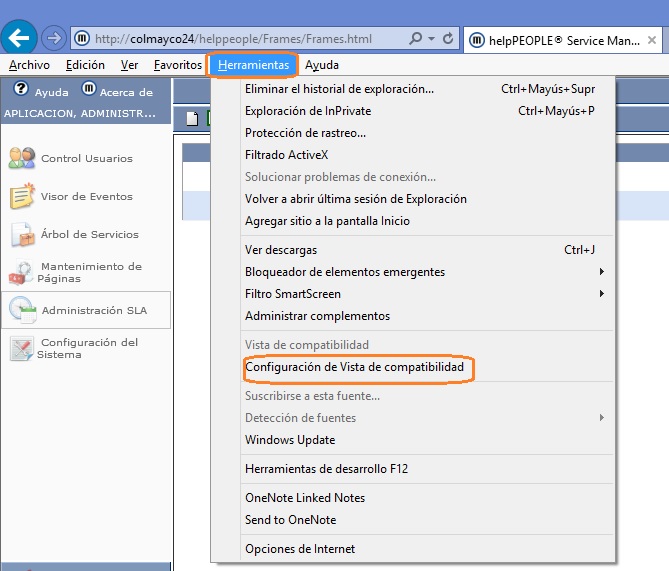The width and height of the screenshot is (669, 571).
Task: Click the search magnifier in address bar
Action: pos(415,39)
